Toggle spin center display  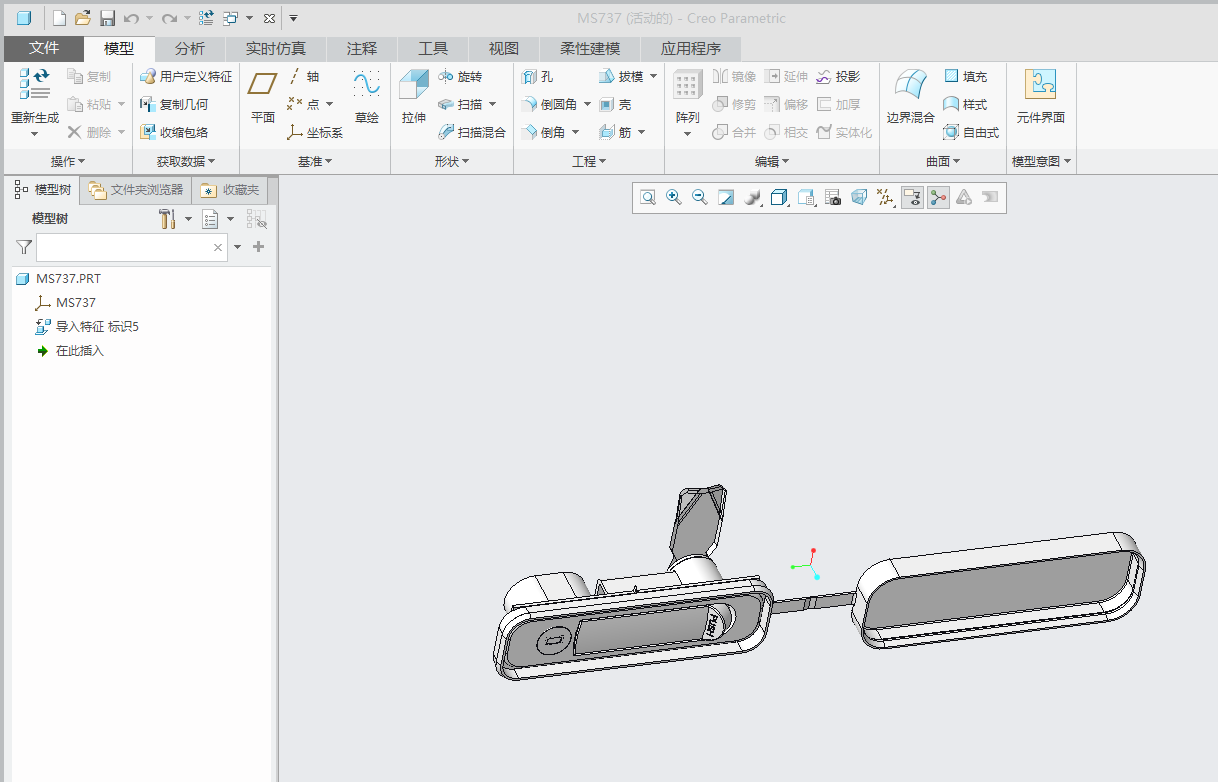[937, 198]
